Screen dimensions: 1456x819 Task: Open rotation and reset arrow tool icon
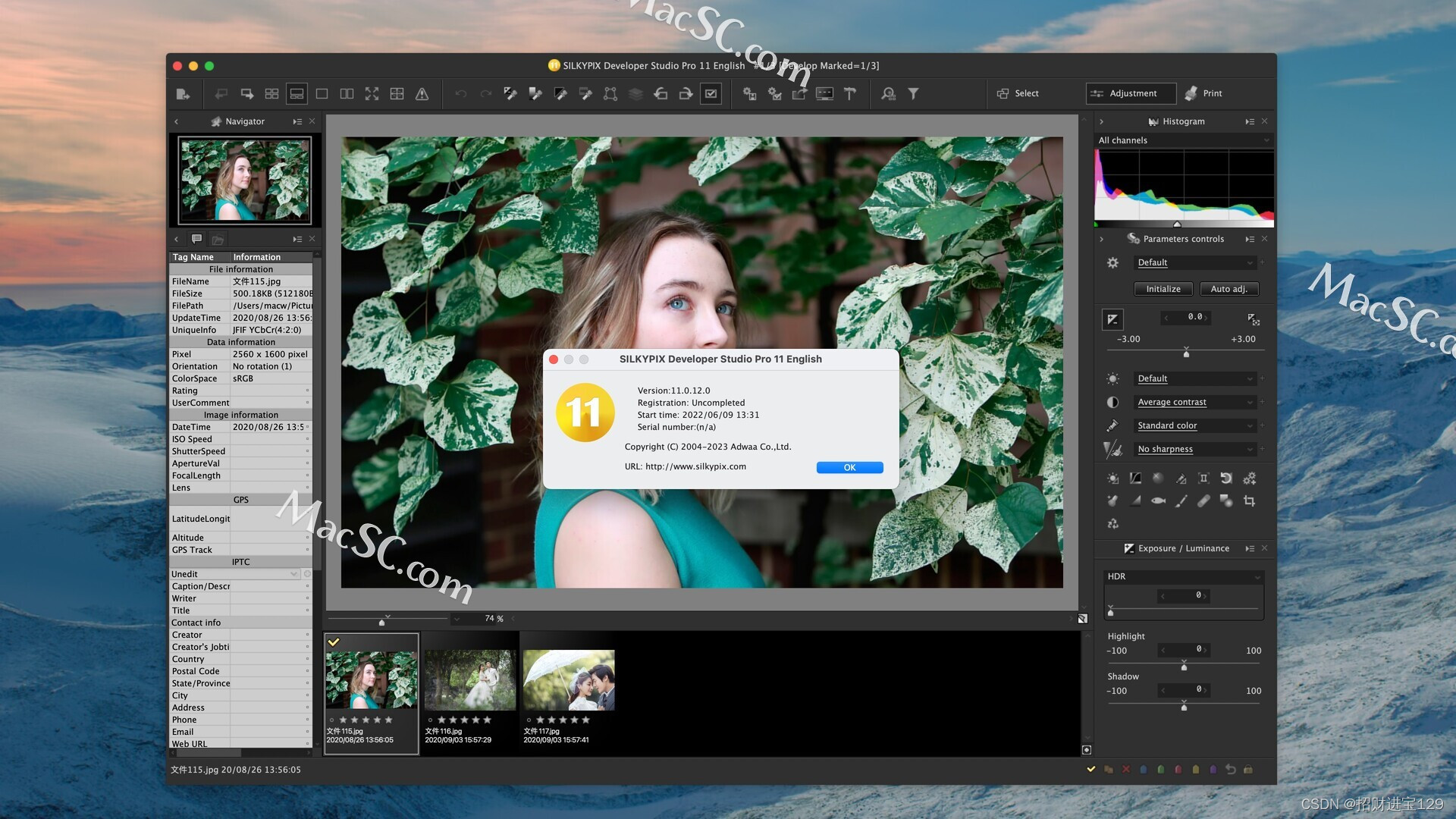[x=1226, y=479]
